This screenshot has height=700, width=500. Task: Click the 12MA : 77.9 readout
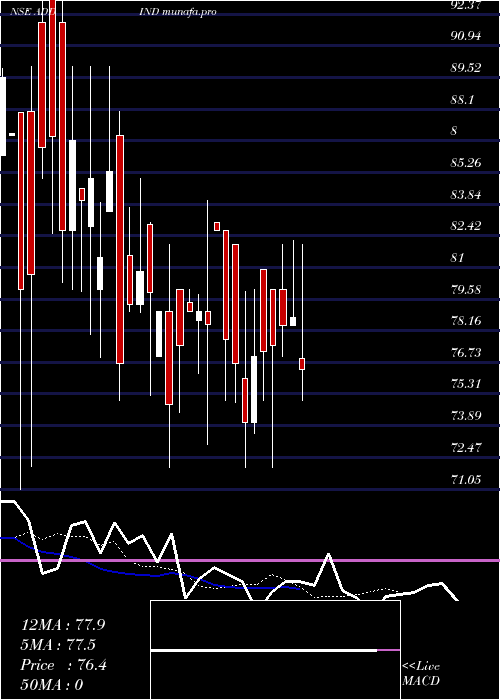pyautogui.click(x=63, y=625)
